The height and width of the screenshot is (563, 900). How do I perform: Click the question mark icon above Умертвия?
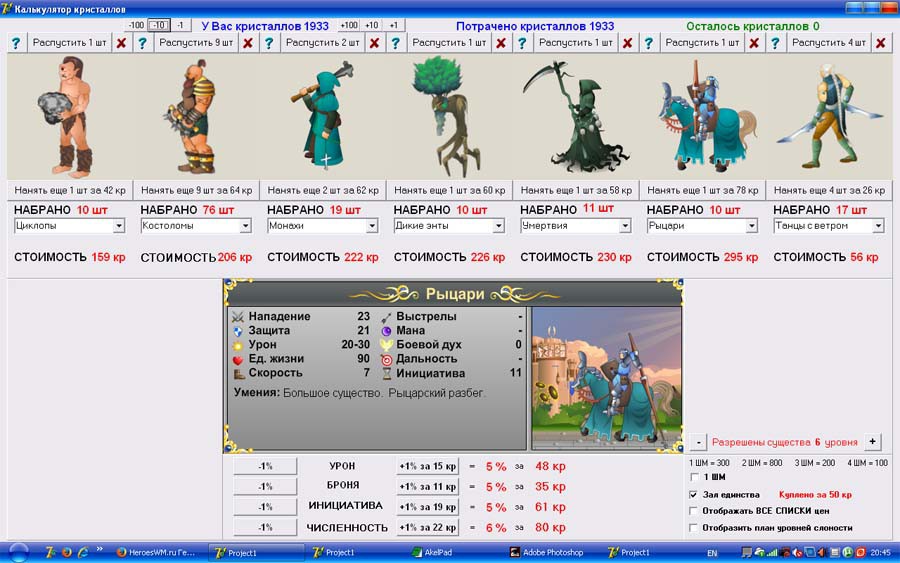(x=522, y=43)
